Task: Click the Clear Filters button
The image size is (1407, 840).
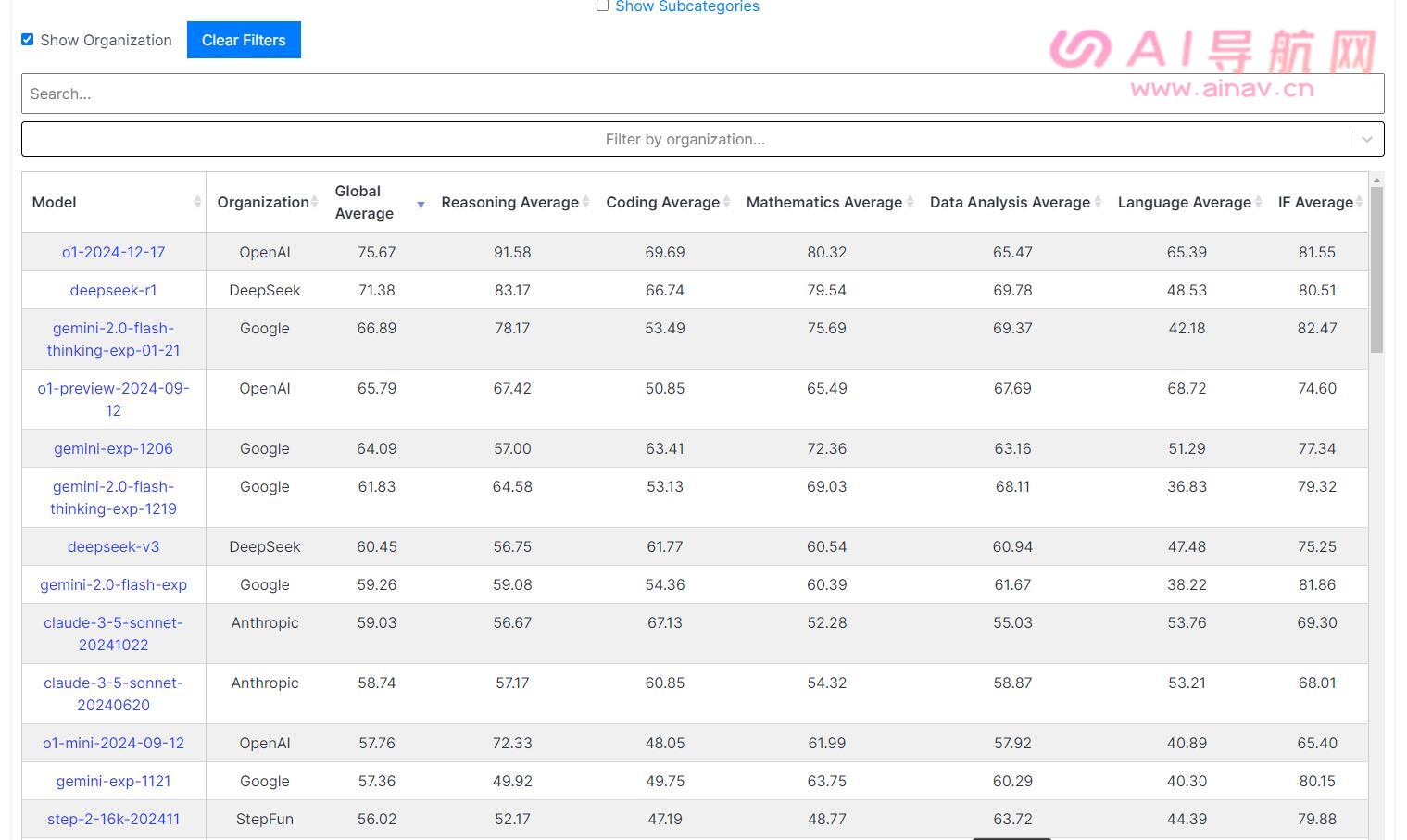Action: (x=244, y=40)
